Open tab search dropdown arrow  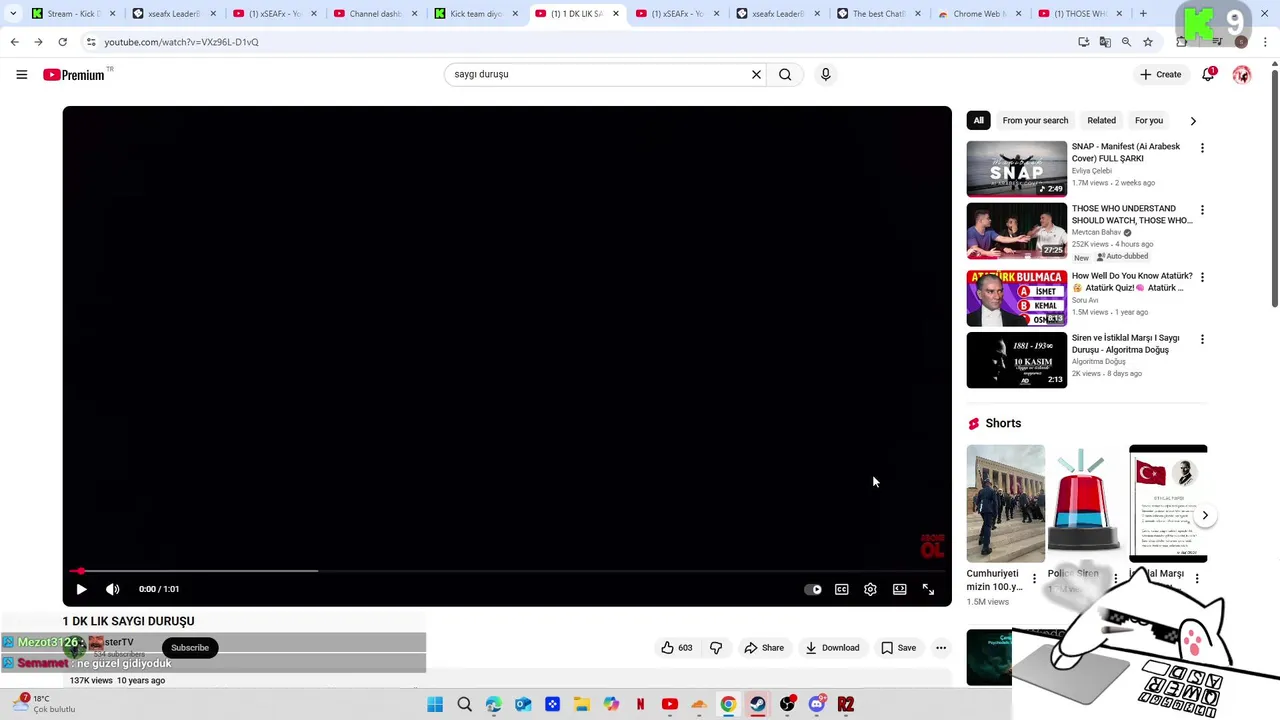click(13, 14)
